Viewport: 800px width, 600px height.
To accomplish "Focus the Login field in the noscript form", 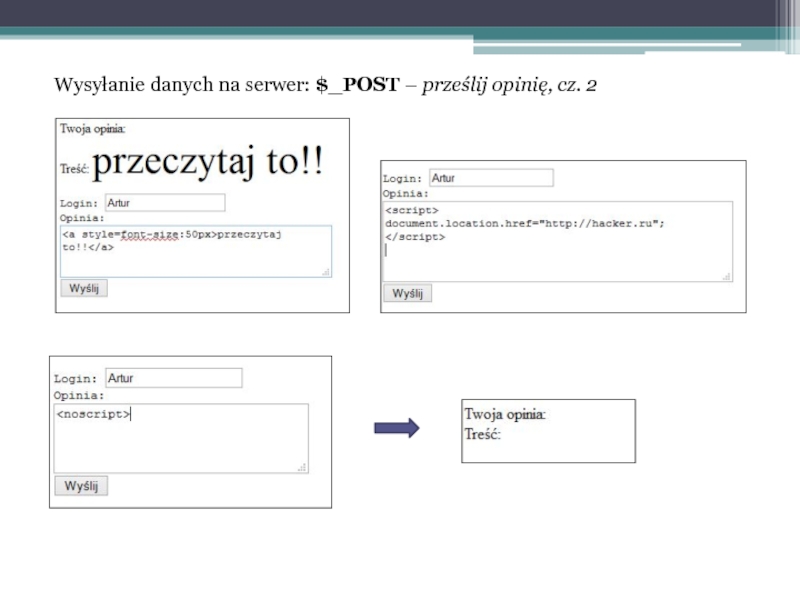I will pos(174,378).
